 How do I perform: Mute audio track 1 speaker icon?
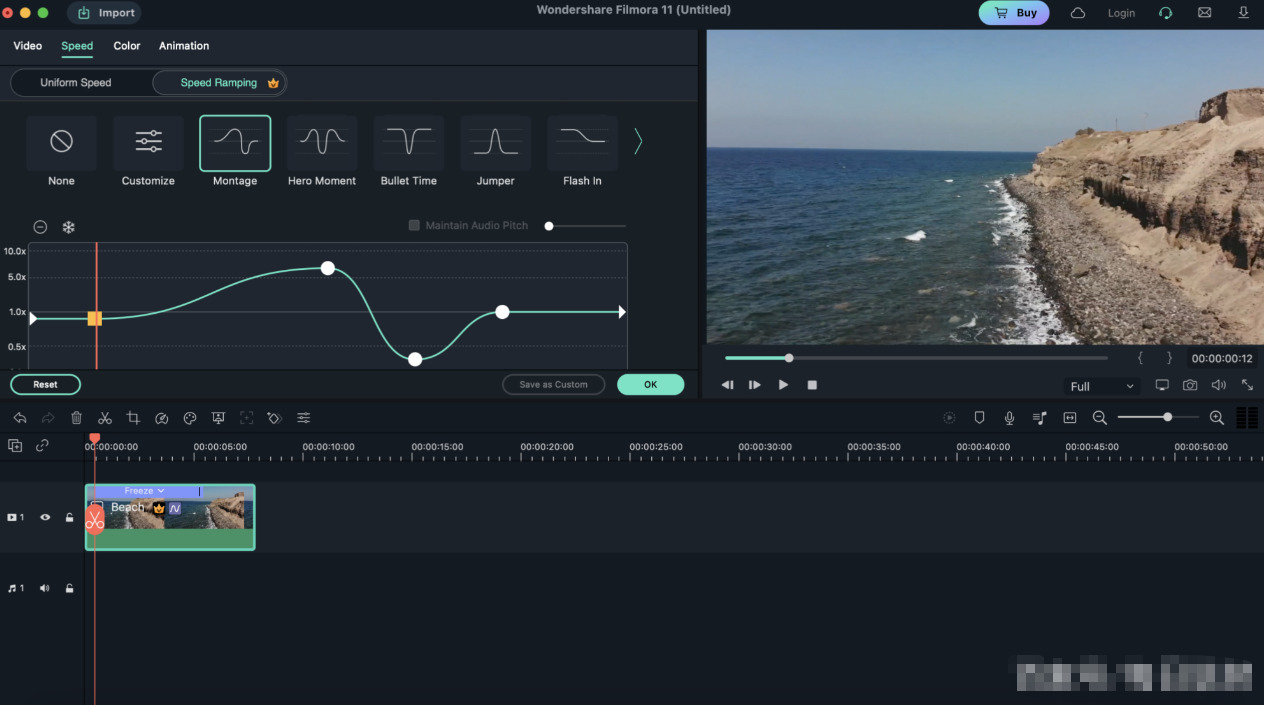[45, 589]
